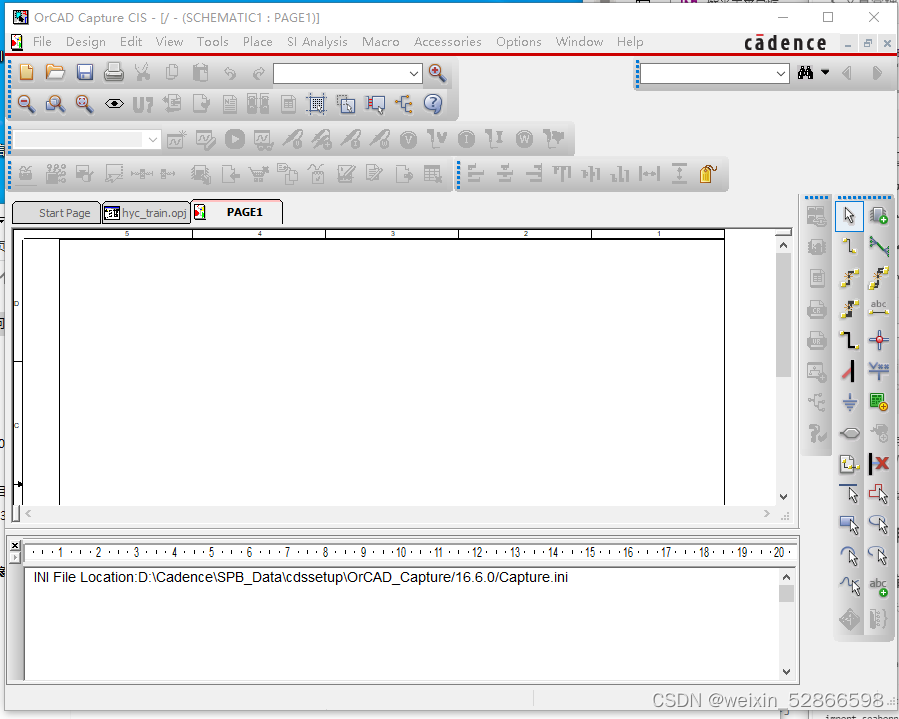
Task: Open the File menu
Action: tap(42, 42)
